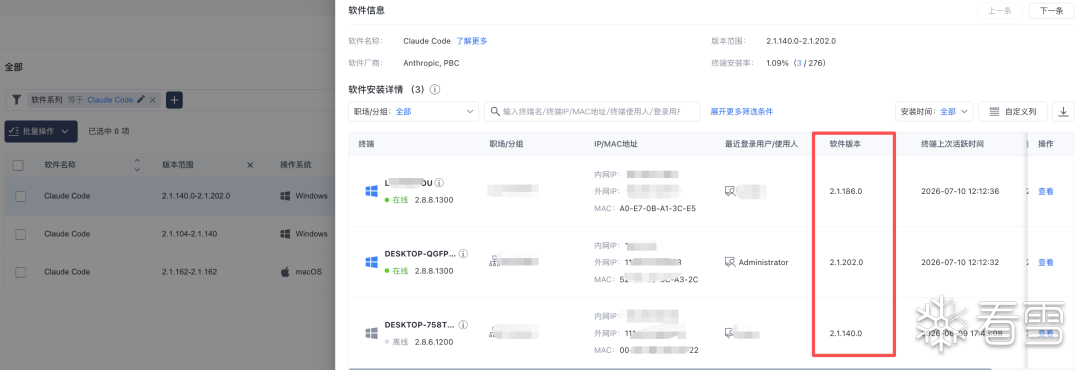Screen dimensions: 1080x370
Task: Click info icon beside first terminal name
Action: [439, 183]
